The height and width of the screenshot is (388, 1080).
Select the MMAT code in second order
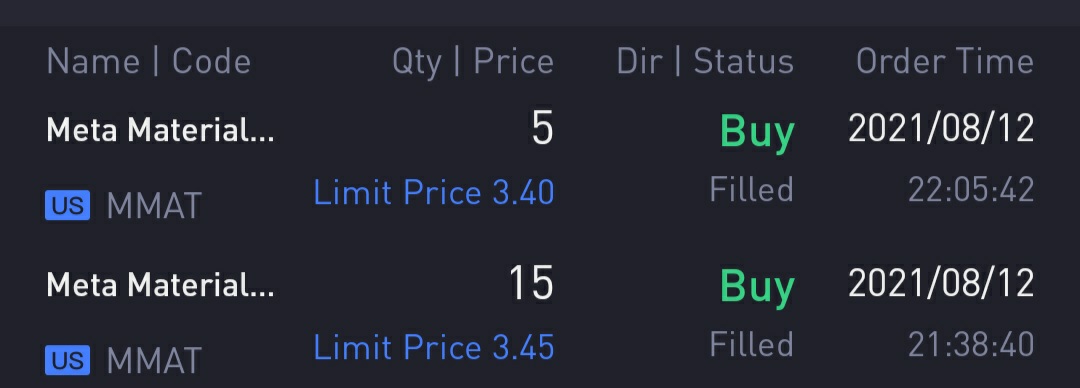click(x=154, y=361)
